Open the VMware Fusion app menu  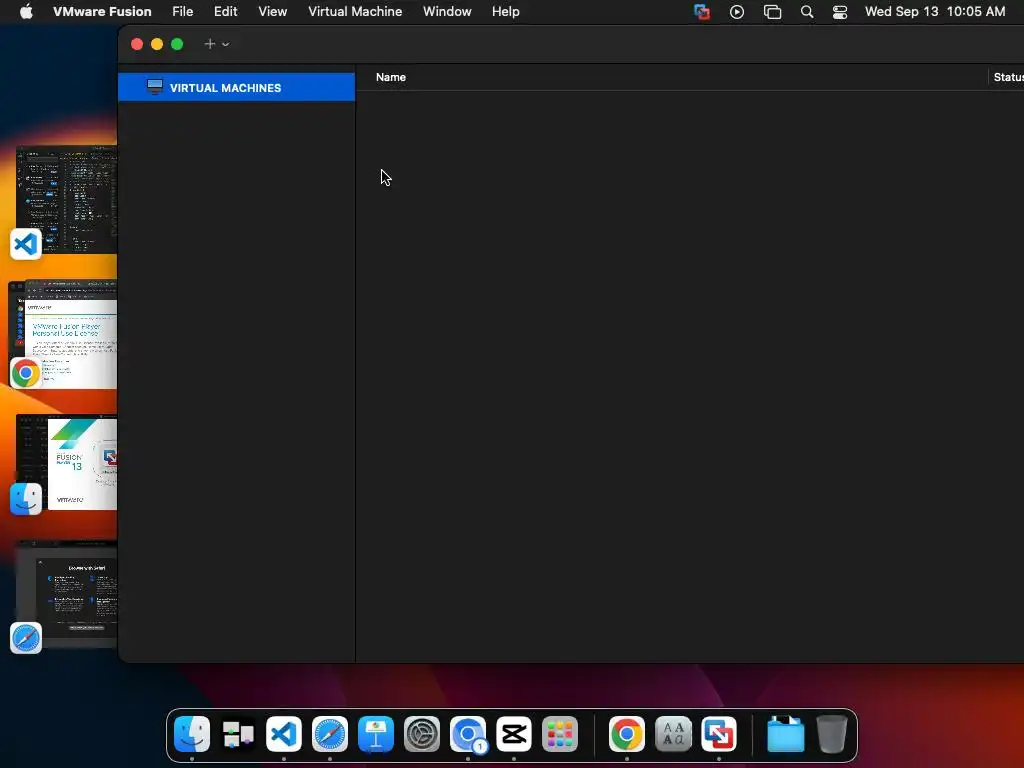[102, 11]
